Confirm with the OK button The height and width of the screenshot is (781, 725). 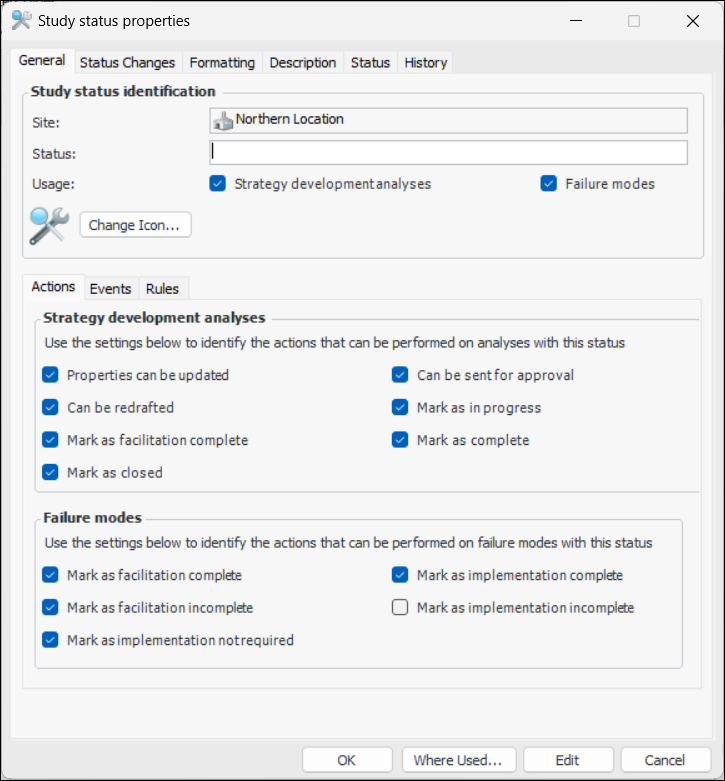click(347, 760)
